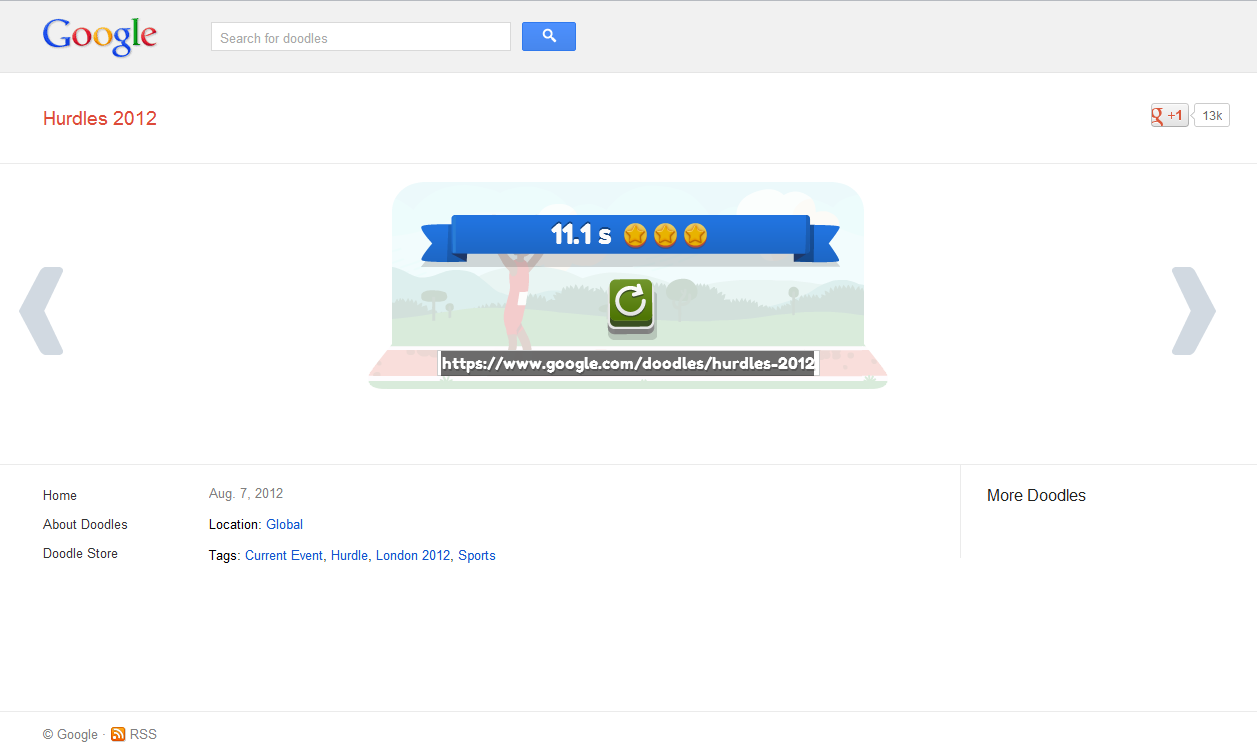Click the Global location link
This screenshot has height=755, width=1257.
tap(284, 525)
